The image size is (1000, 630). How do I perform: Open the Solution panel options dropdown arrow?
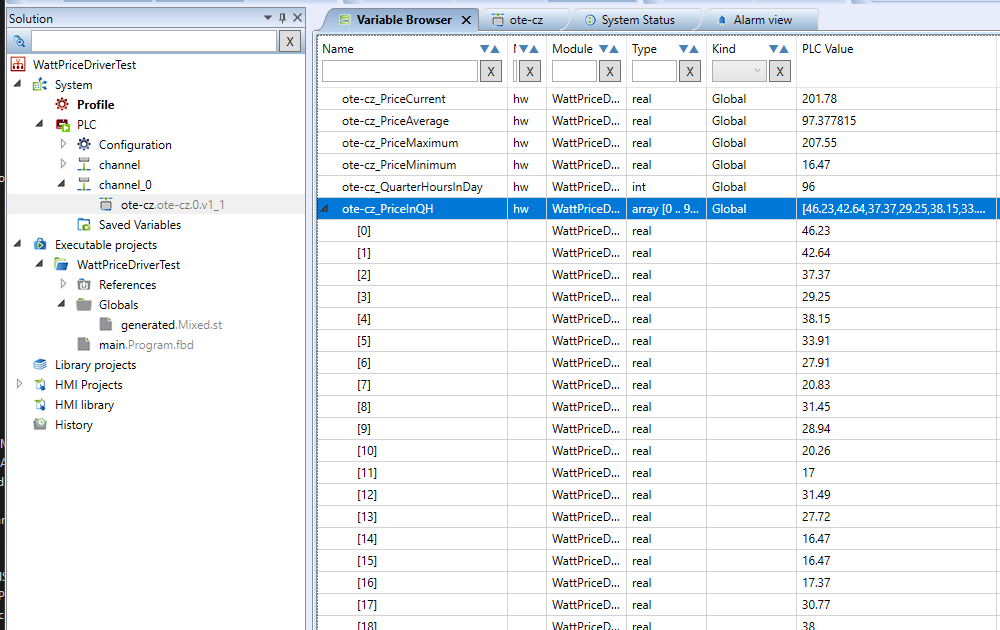[x=267, y=18]
